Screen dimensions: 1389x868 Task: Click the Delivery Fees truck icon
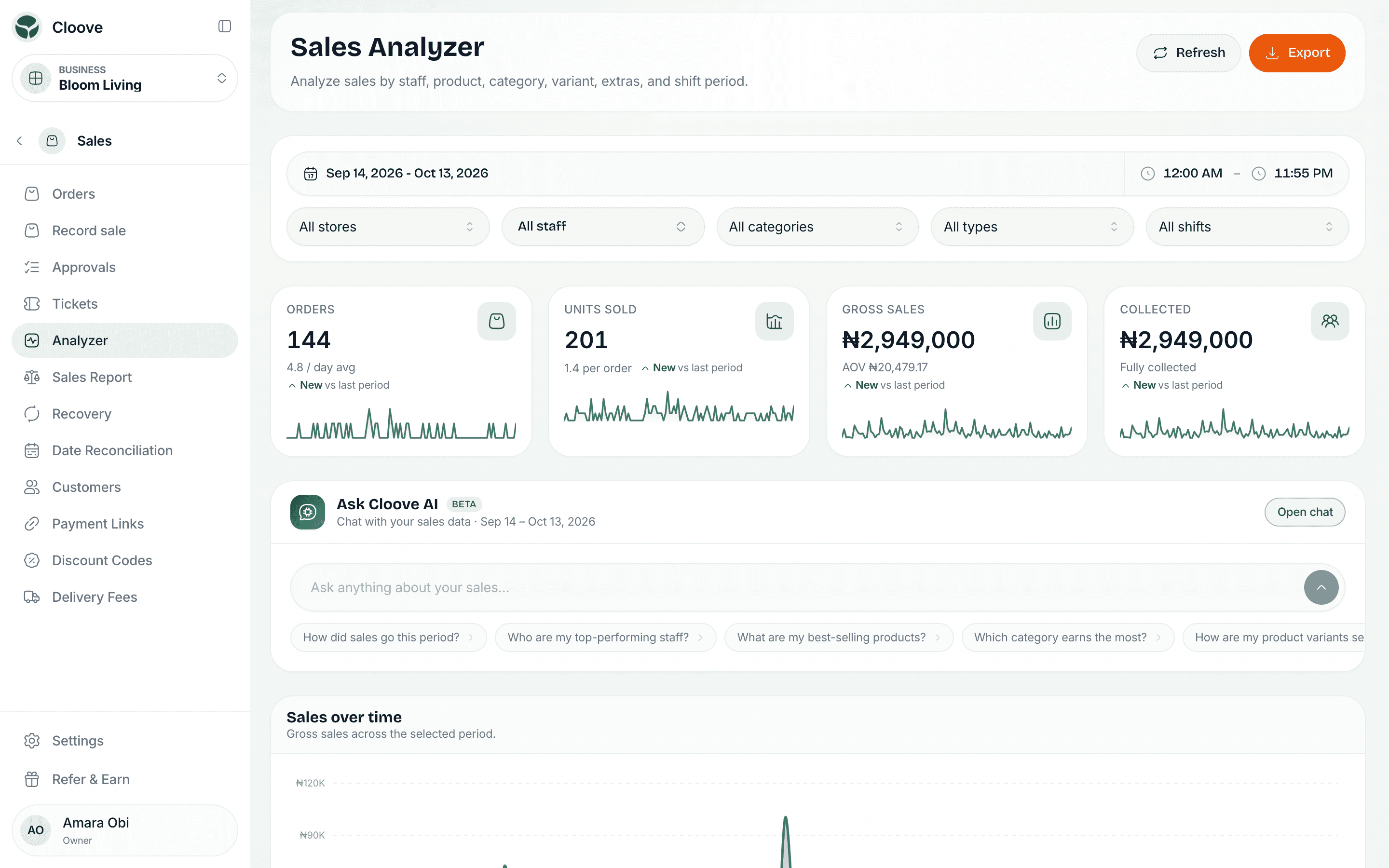point(32,597)
